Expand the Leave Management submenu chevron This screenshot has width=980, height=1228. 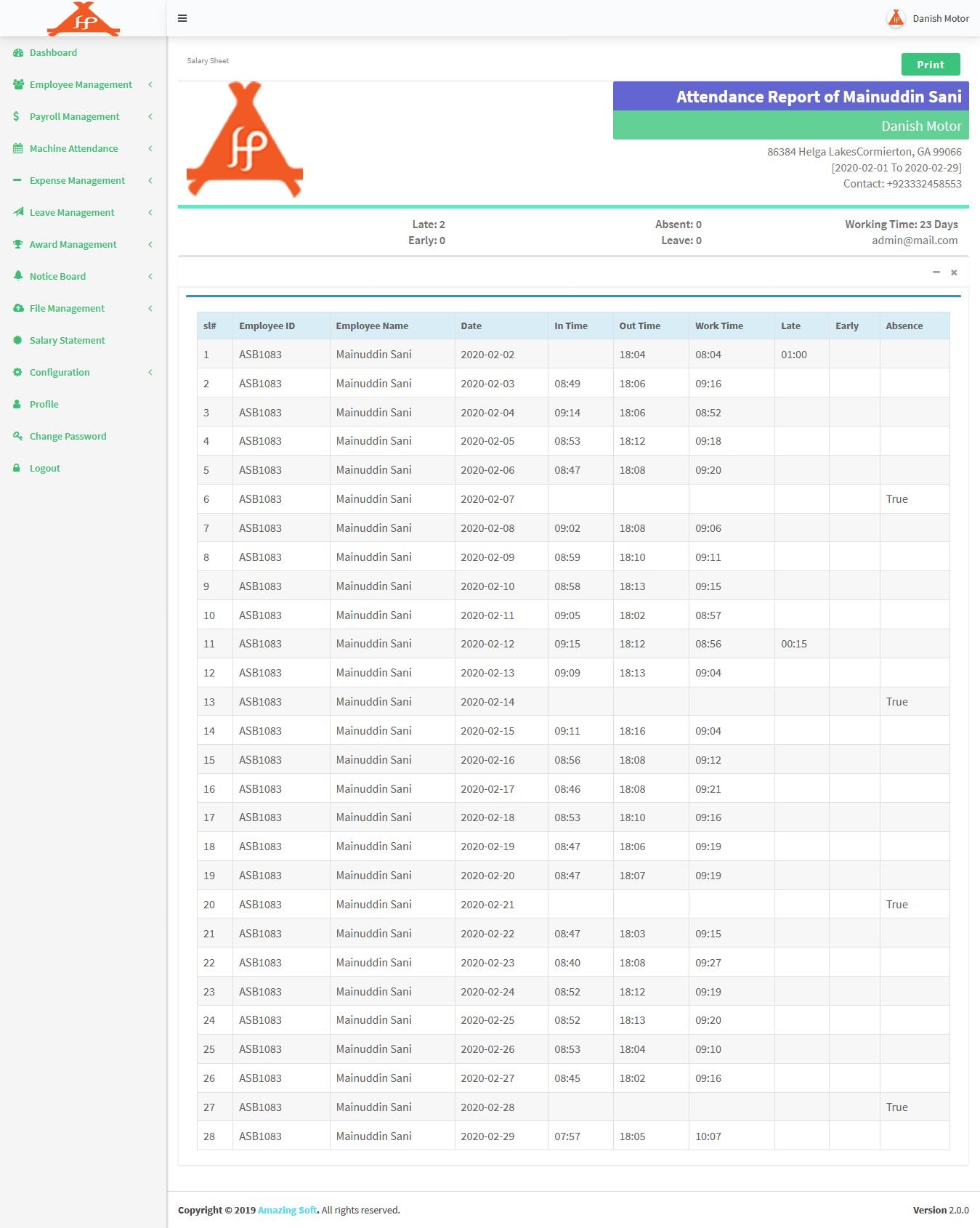pos(150,213)
